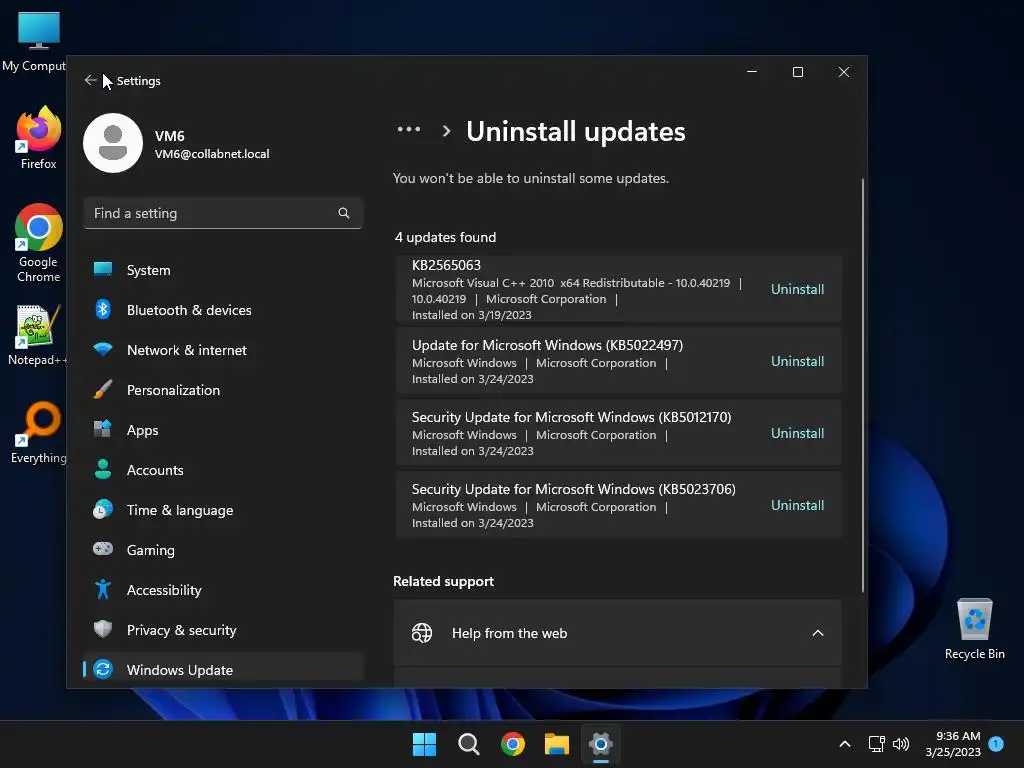Click the VM6@collabnet.local account text

[x=212, y=153]
